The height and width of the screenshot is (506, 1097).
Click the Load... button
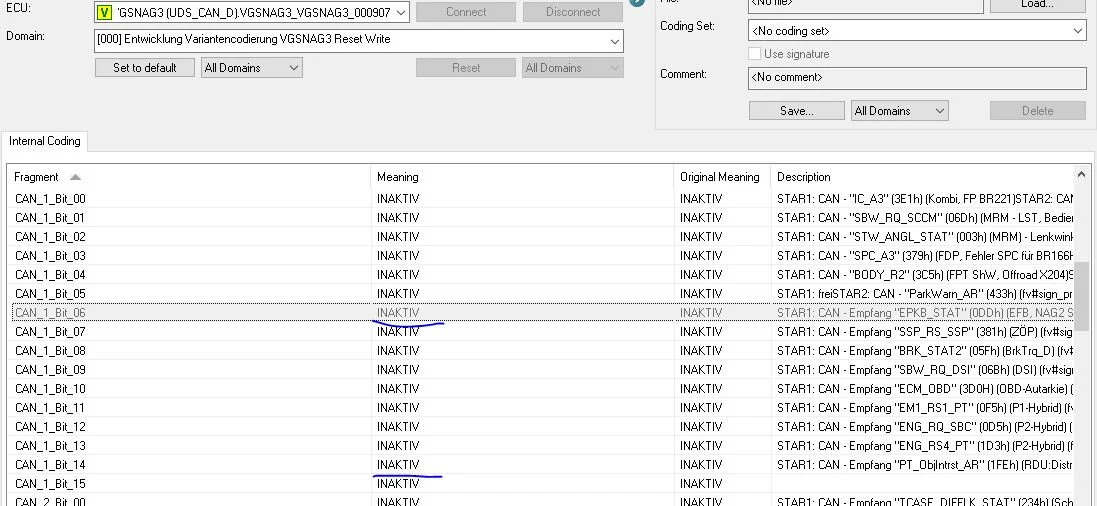[x=1037, y=4]
